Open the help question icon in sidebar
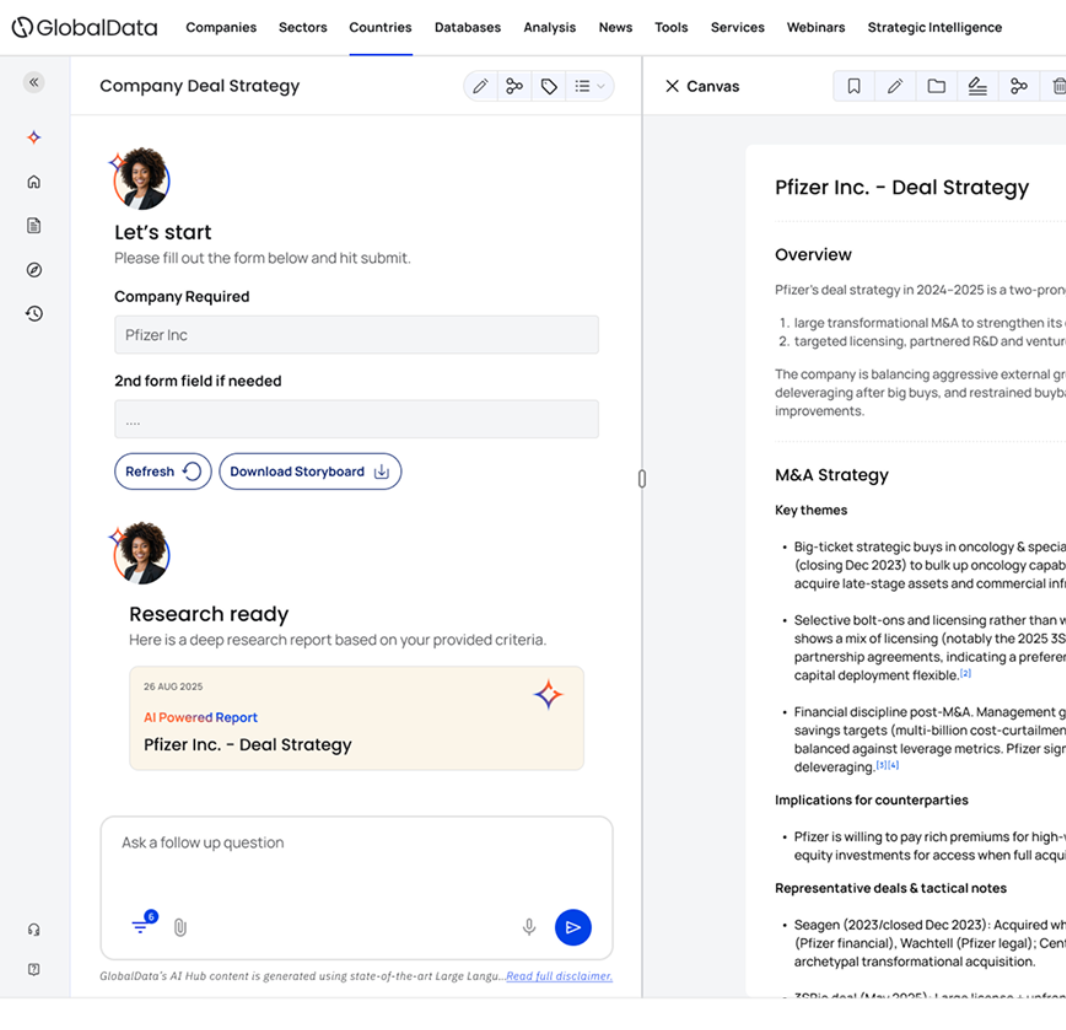 coord(34,969)
